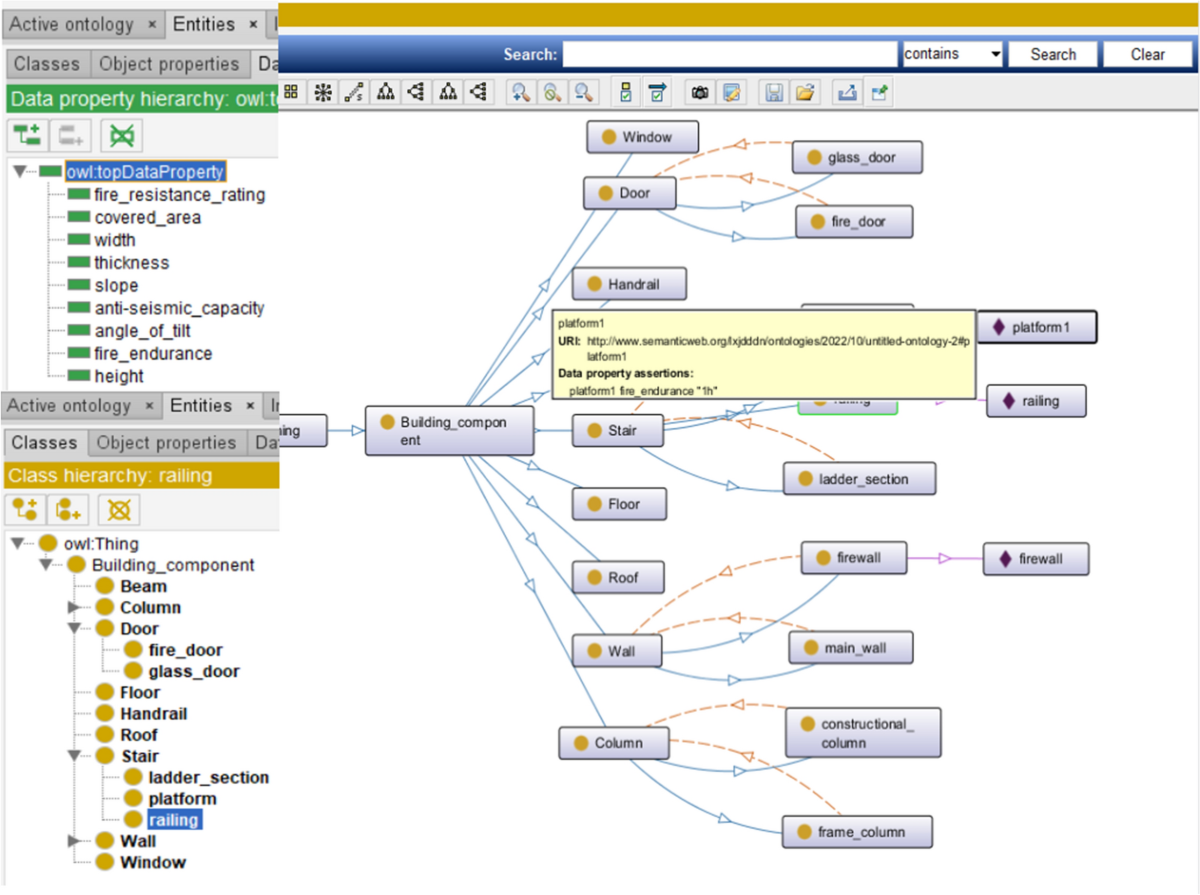This screenshot has height=895, width=1200.
Task: Click the add subclass icon in class hierarchy
Action: click(x=25, y=509)
